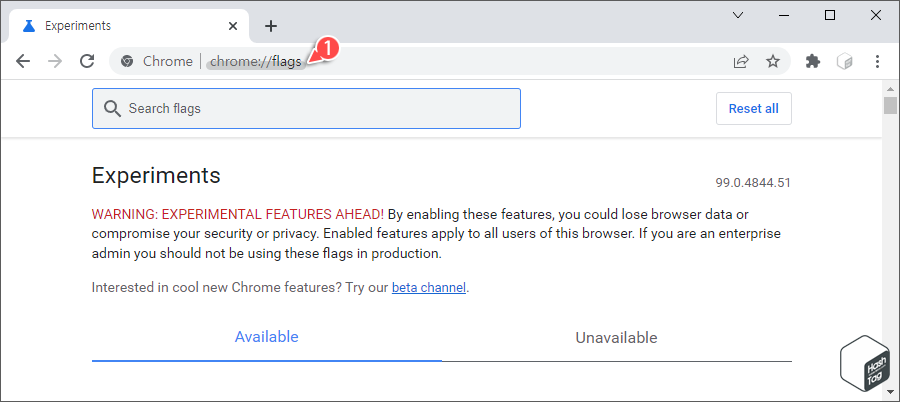Bookmark this tab with the star icon
The image size is (900, 402).
773,61
